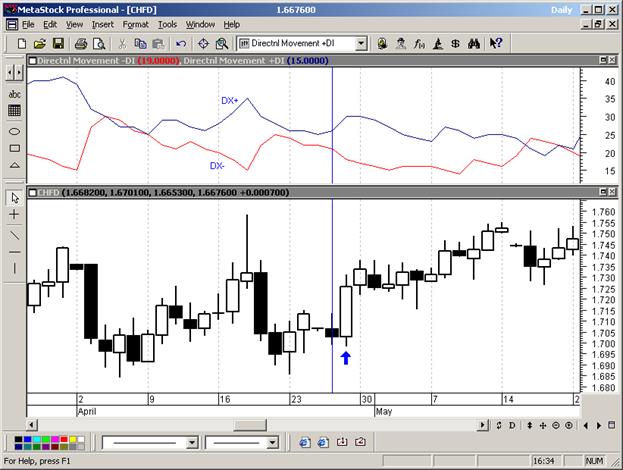623x470 pixels.
Task: Click the left triangle chart navigation button
Action: tap(585, 426)
